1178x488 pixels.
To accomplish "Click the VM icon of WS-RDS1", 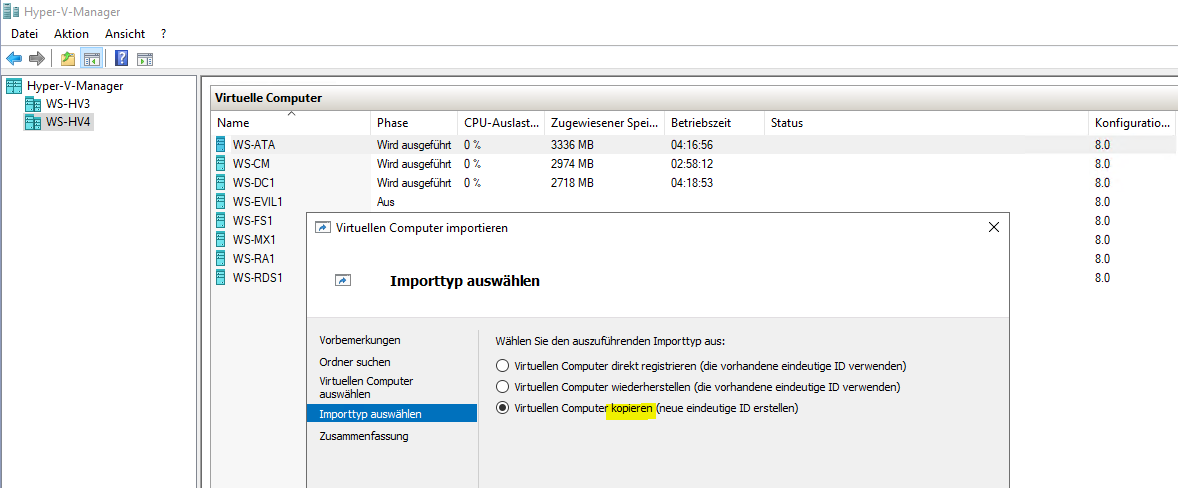I will (221, 277).
